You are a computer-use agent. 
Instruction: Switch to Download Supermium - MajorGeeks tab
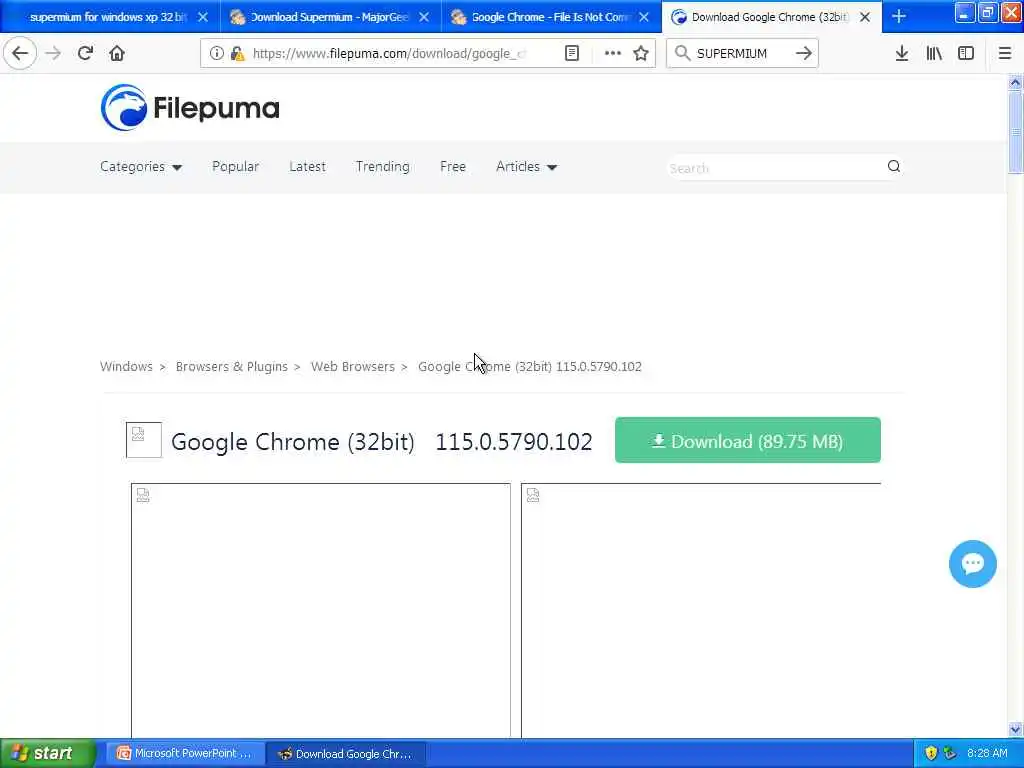point(330,17)
